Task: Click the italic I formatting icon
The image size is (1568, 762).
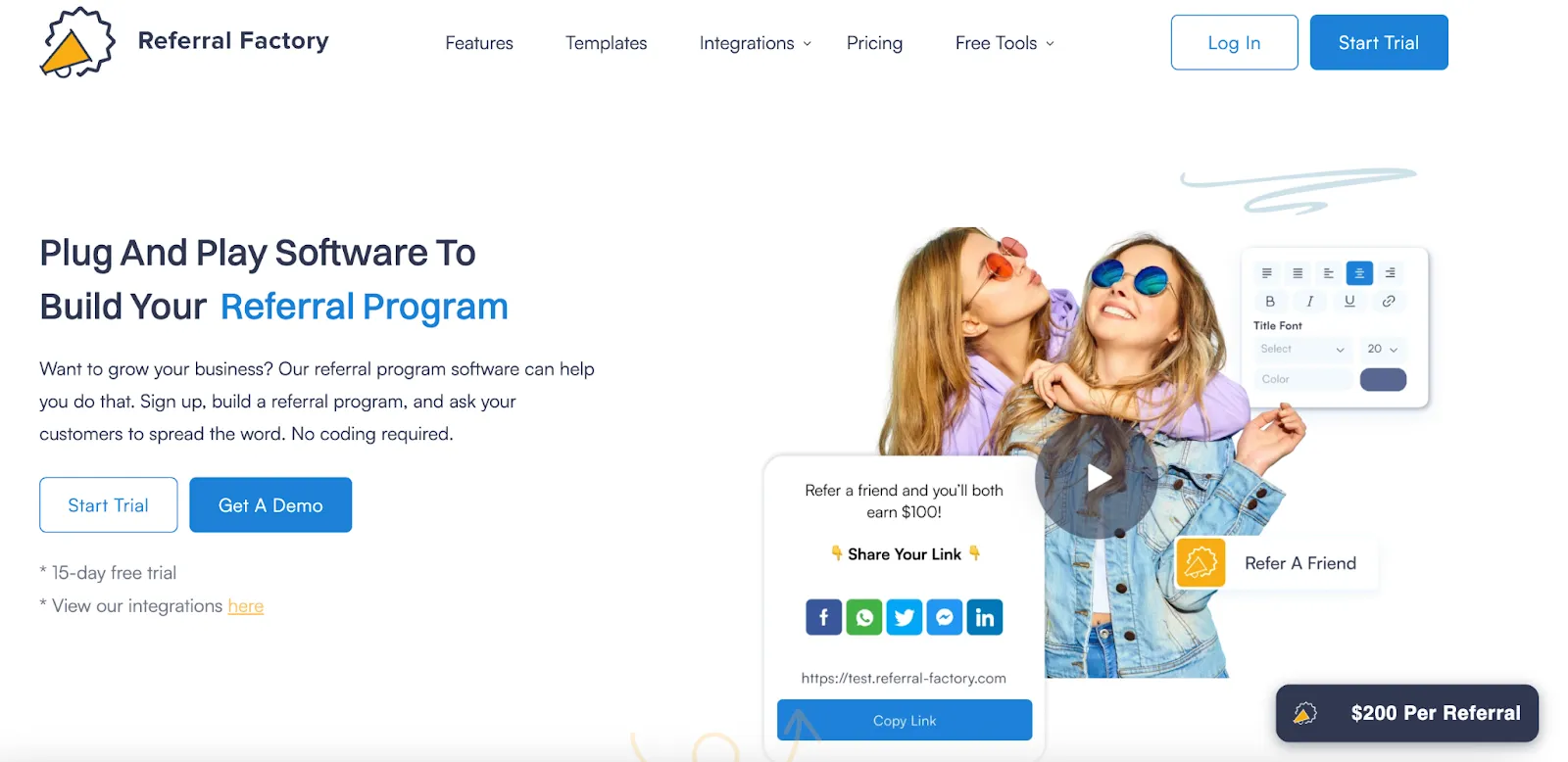Action: tap(1309, 302)
